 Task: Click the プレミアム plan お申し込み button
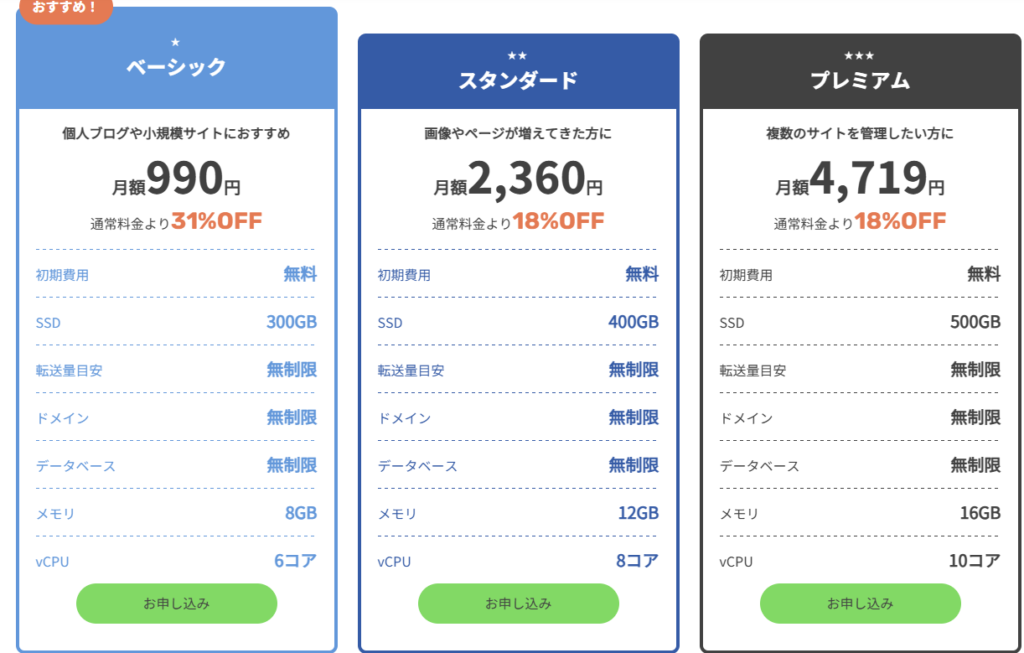pyautogui.click(x=860, y=603)
